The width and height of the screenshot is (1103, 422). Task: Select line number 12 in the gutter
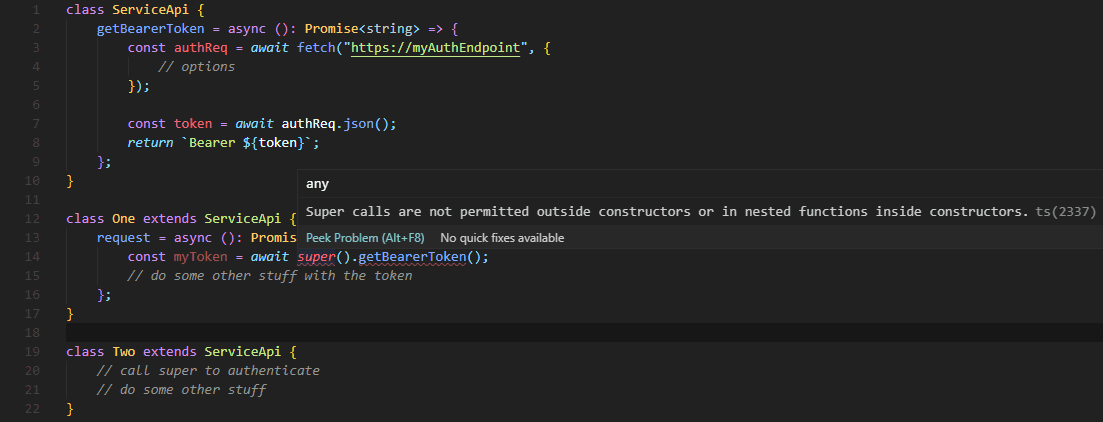[32, 219]
